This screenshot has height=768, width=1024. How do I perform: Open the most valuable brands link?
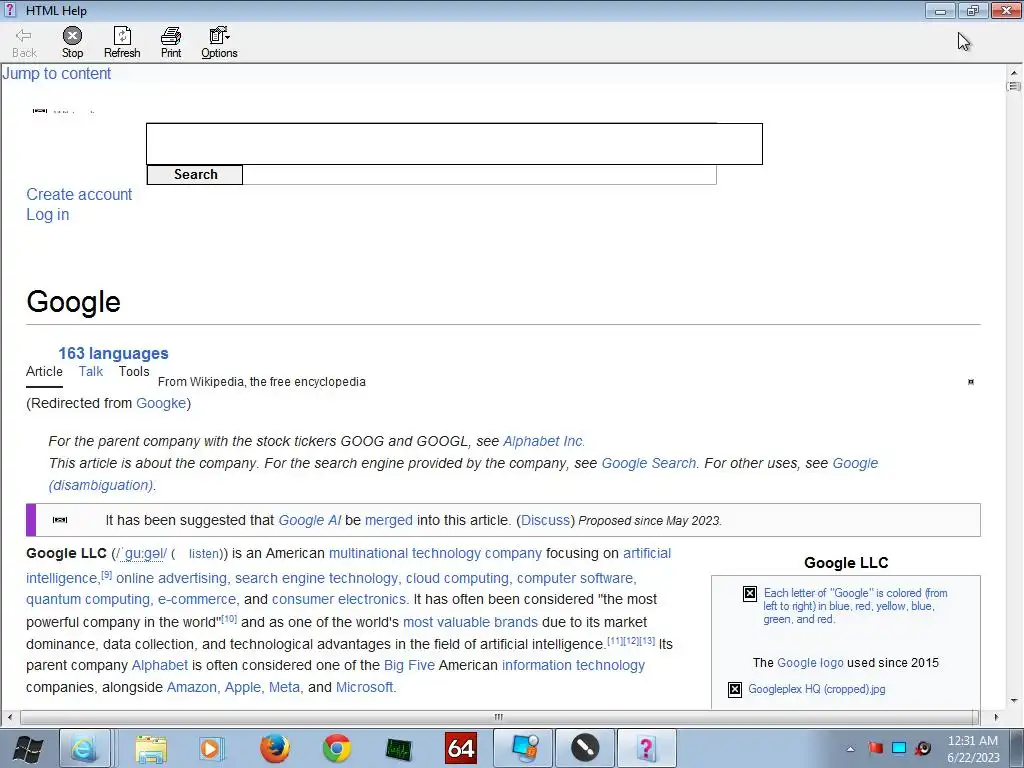coord(470,622)
